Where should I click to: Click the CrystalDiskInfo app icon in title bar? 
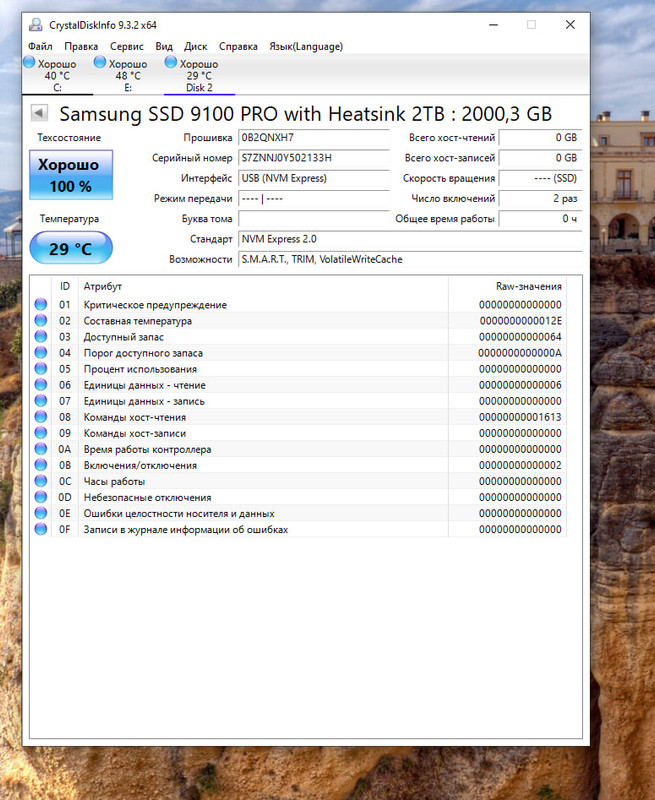point(35,24)
